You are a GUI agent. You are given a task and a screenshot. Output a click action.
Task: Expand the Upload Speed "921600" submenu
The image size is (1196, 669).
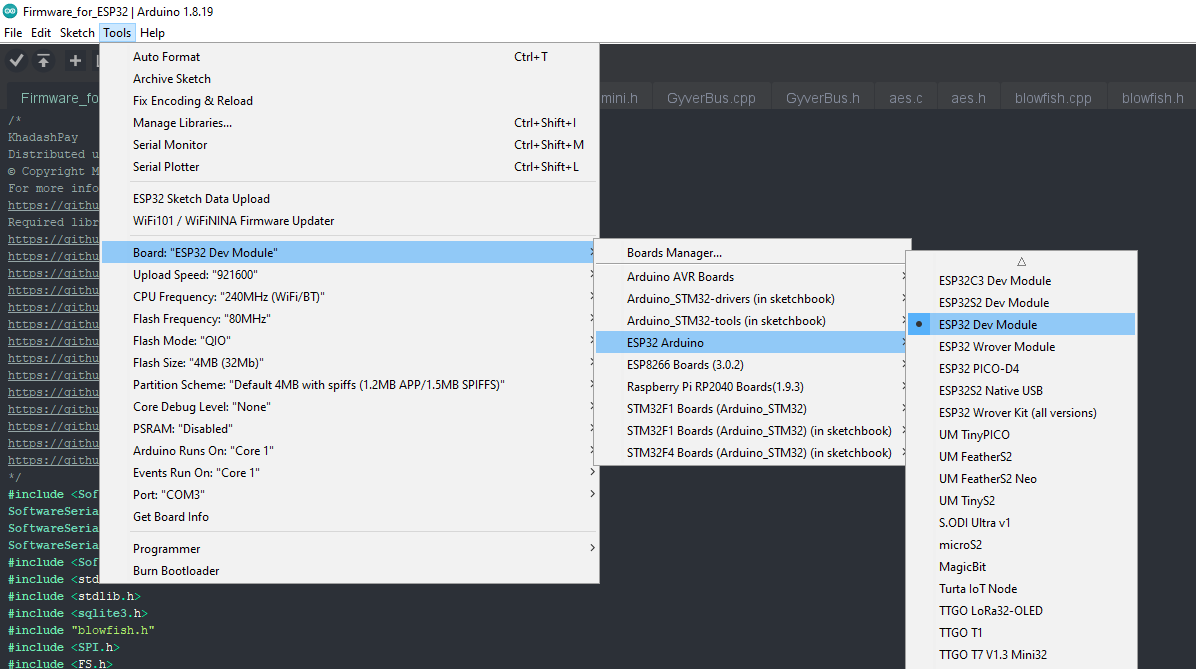click(x=350, y=275)
